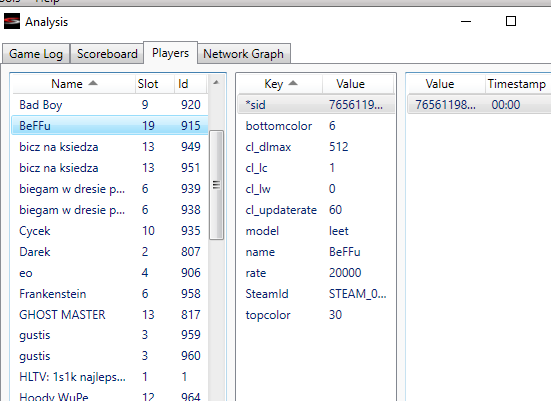551x401 pixels.
Task: Click the Key column sort arrow
Action: tap(293, 83)
